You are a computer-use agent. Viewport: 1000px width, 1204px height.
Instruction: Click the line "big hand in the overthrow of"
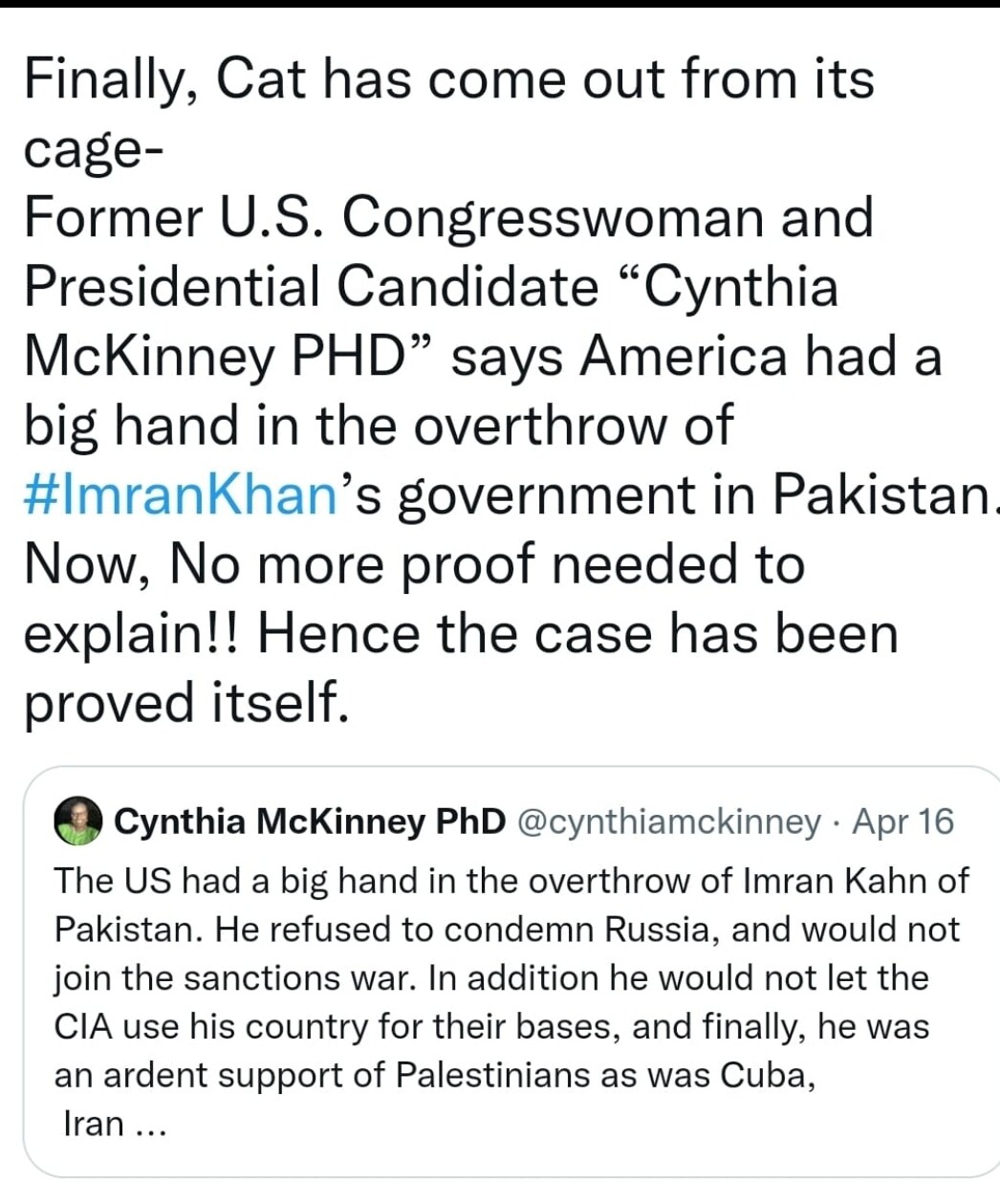click(379, 425)
